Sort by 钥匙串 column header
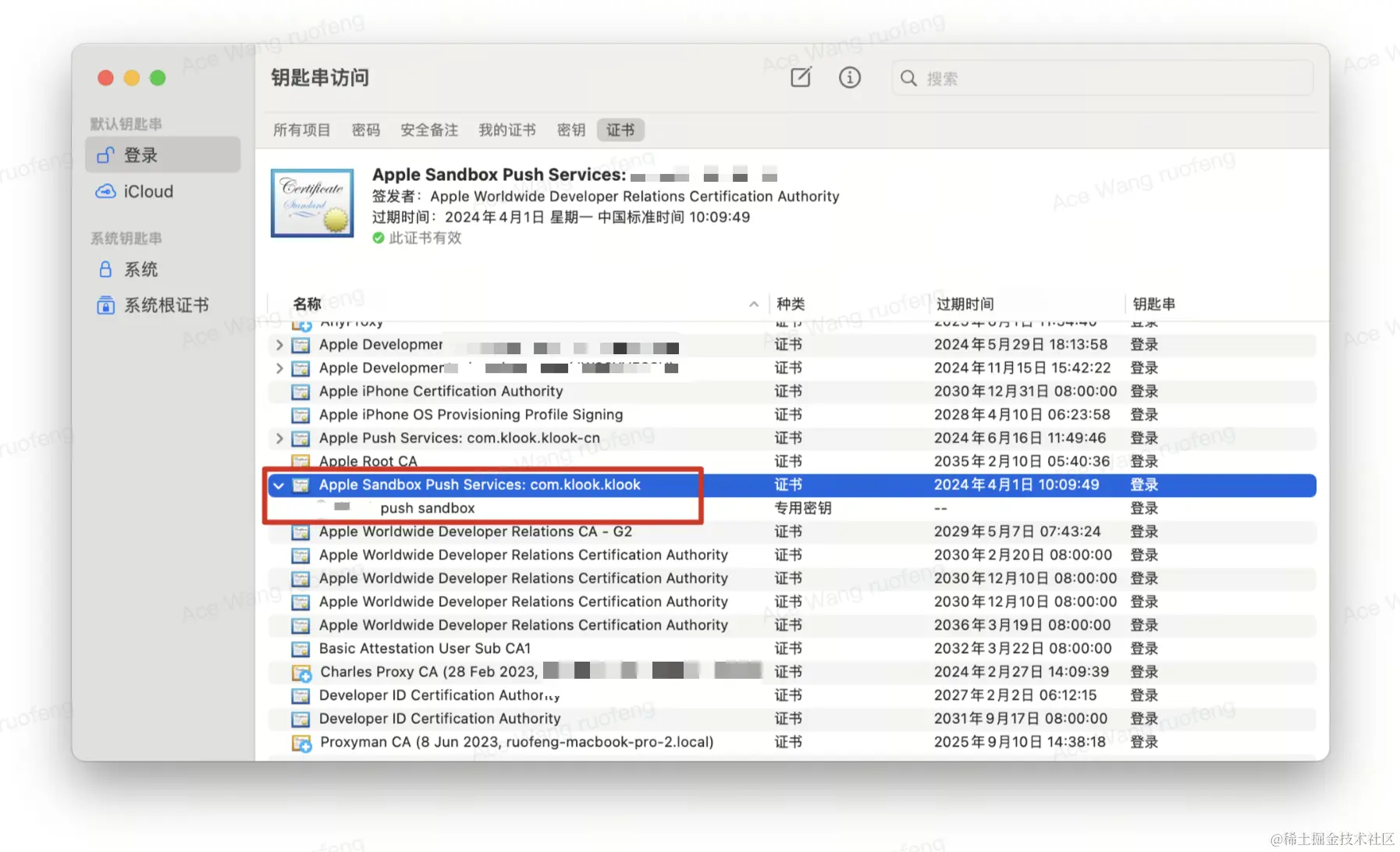Image resolution: width=1400 pixels, height=852 pixels. pyautogui.click(x=1154, y=304)
